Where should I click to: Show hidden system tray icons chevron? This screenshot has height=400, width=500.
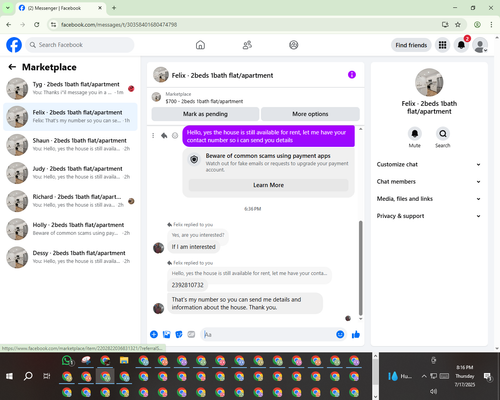[424, 376]
